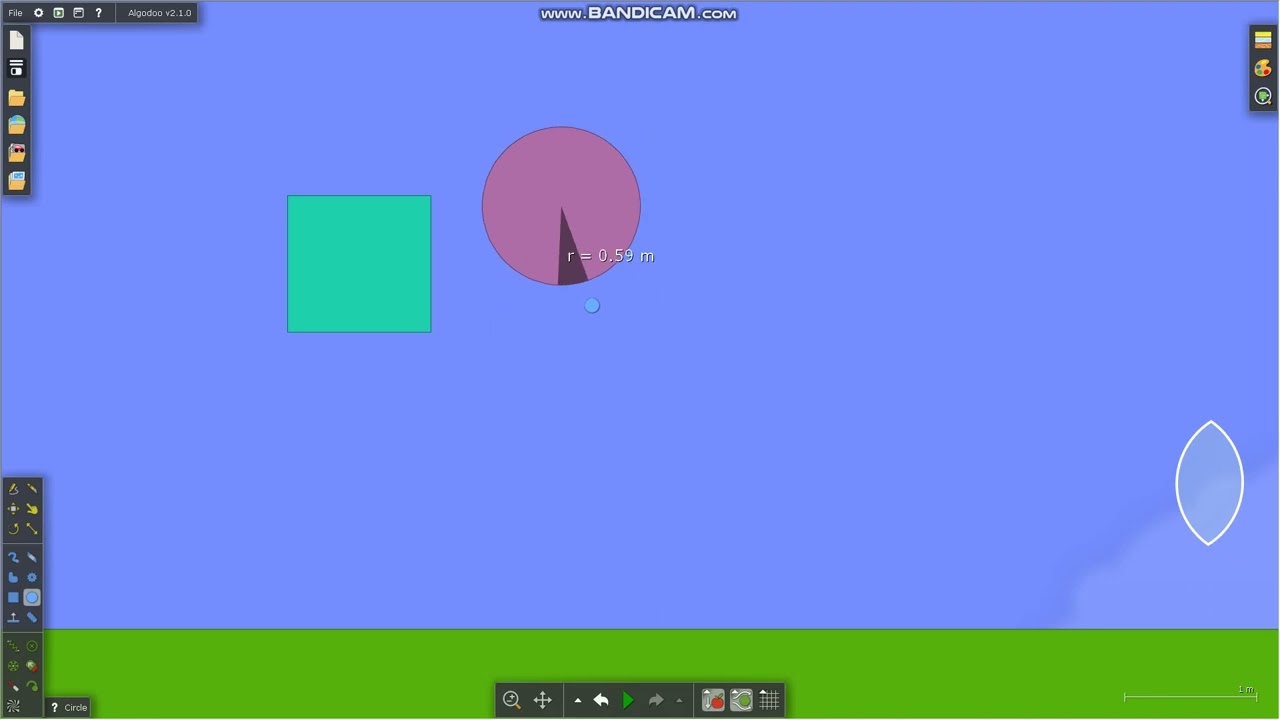1280x720 pixels.
Task: Select the teal square object
Action: pos(359,264)
